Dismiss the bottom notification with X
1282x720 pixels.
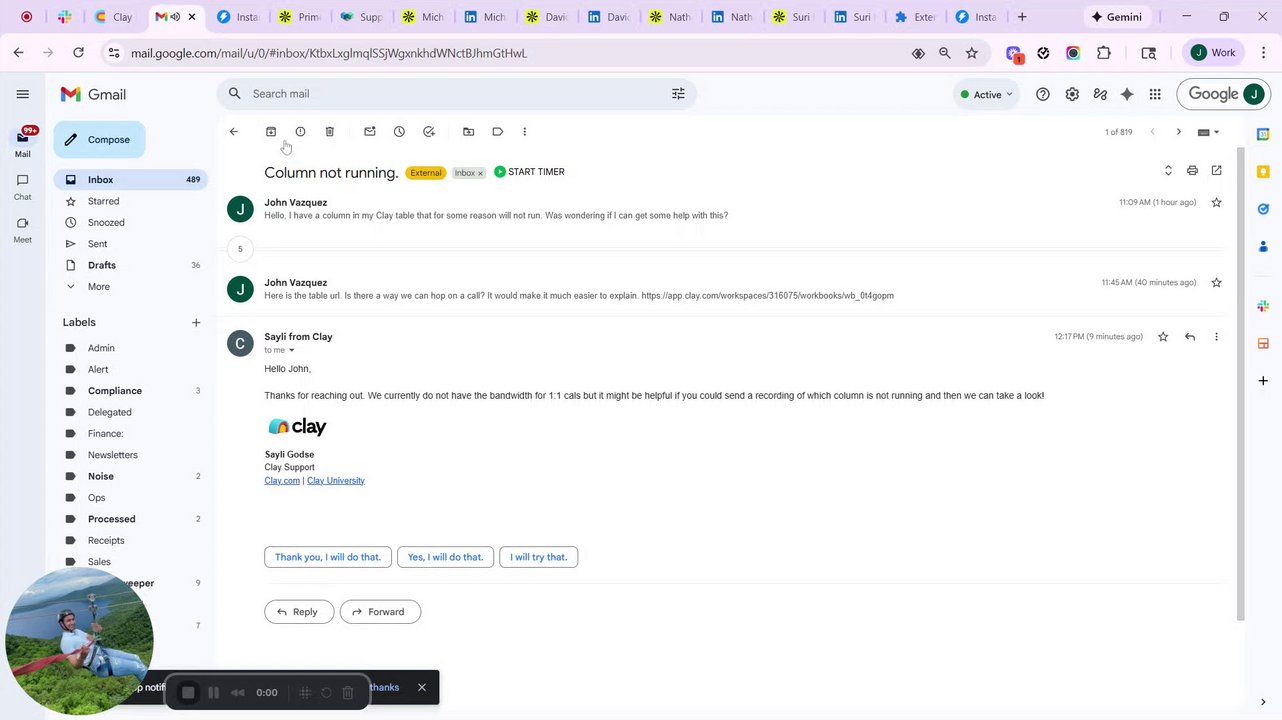click(422, 687)
